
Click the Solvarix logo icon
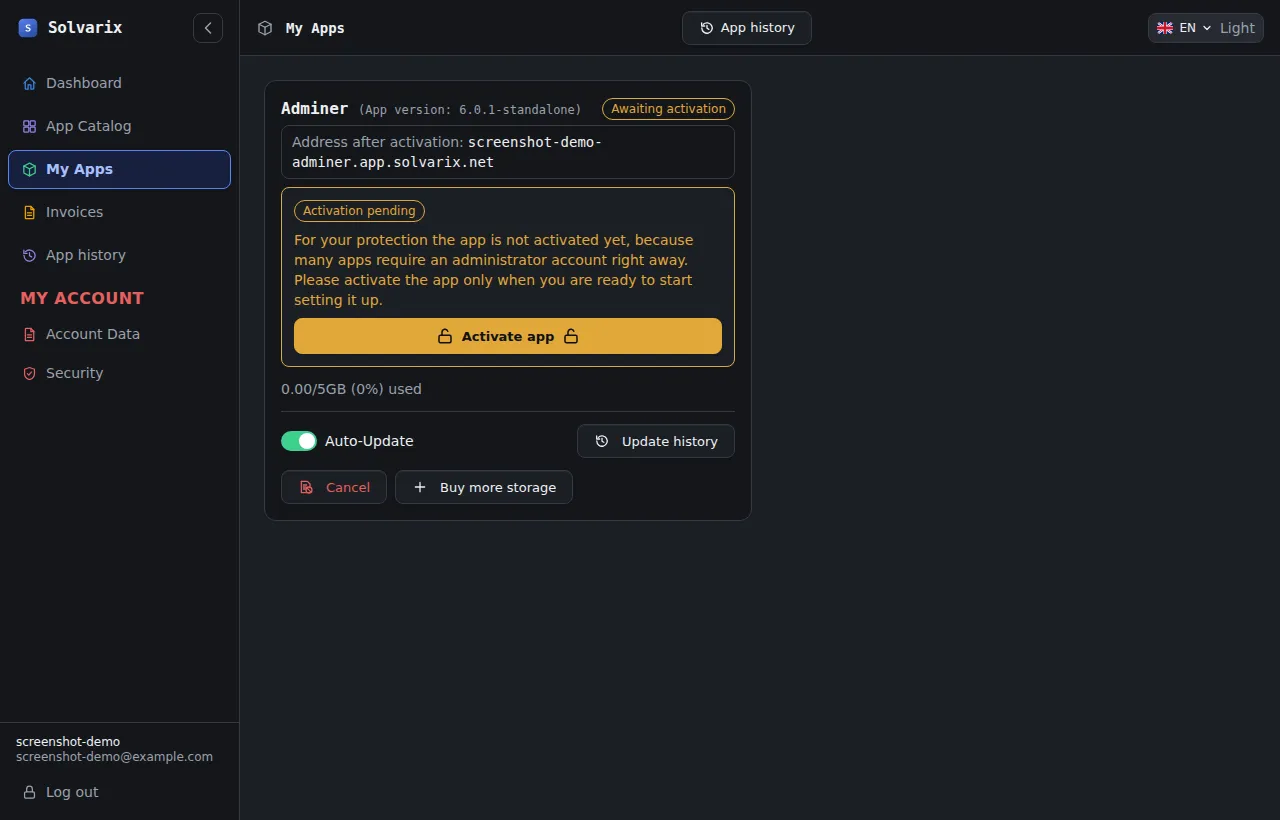(28, 28)
